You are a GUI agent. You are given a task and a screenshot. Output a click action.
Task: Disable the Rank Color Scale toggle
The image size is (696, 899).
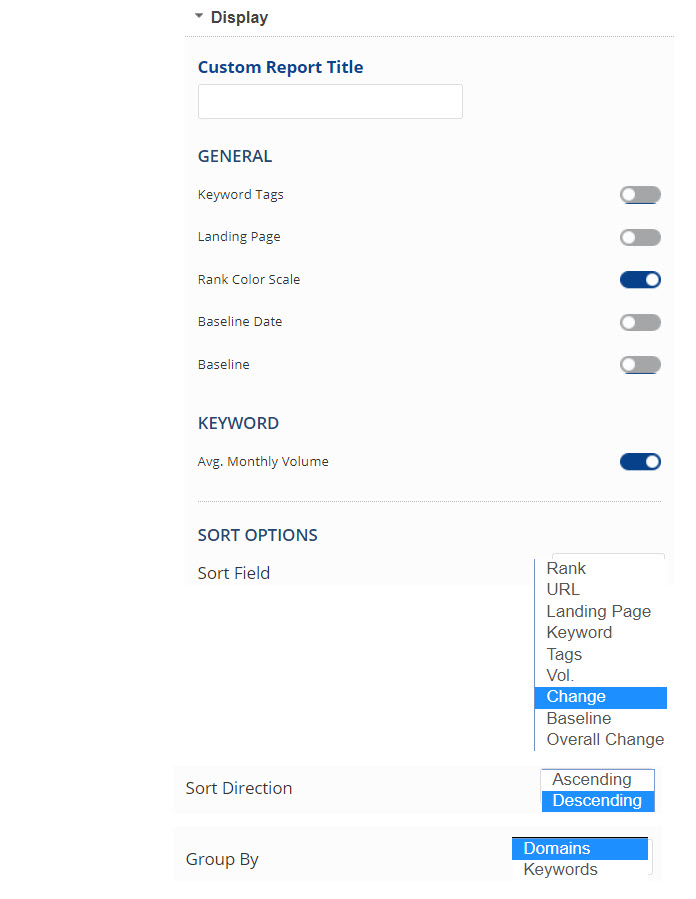click(x=640, y=280)
